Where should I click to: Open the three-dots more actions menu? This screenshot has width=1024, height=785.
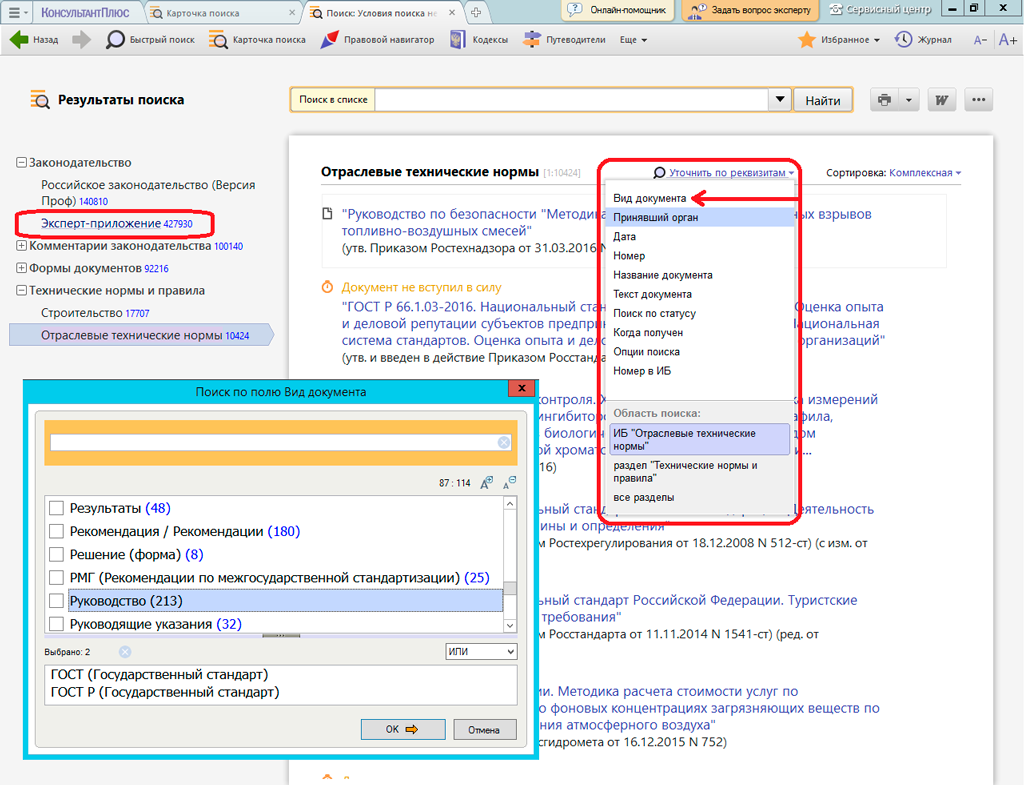point(978,100)
